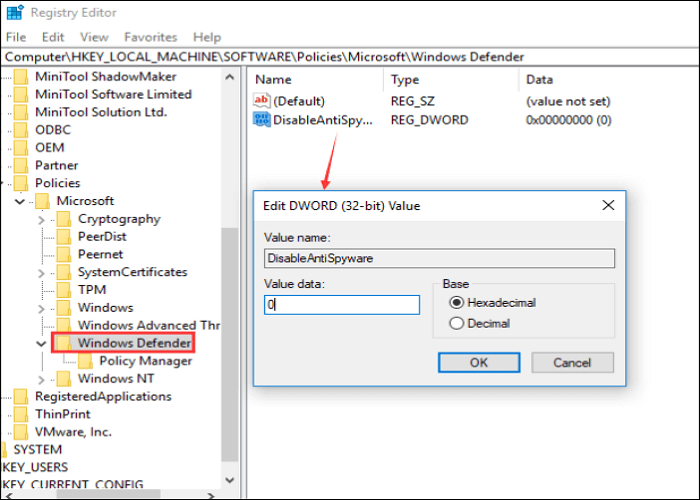Cancel the Edit DWORD dialog

point(572,362)
